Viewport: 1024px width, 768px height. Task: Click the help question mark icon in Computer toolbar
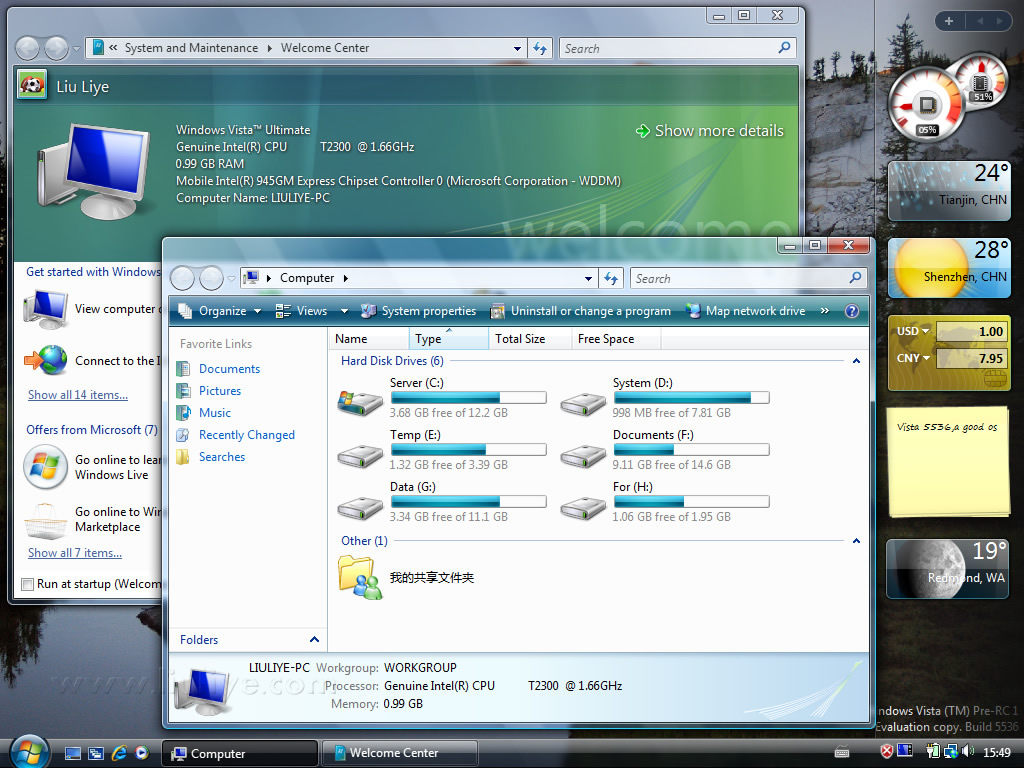[x=852, y=312]
